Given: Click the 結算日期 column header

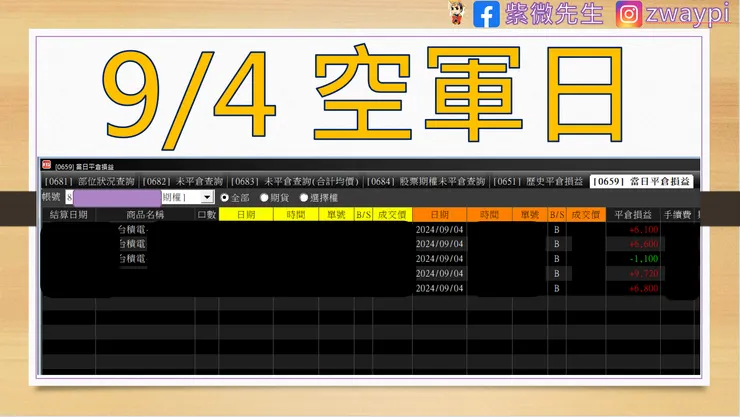Looking at the screenshot, I should click(x=69, y=215).
